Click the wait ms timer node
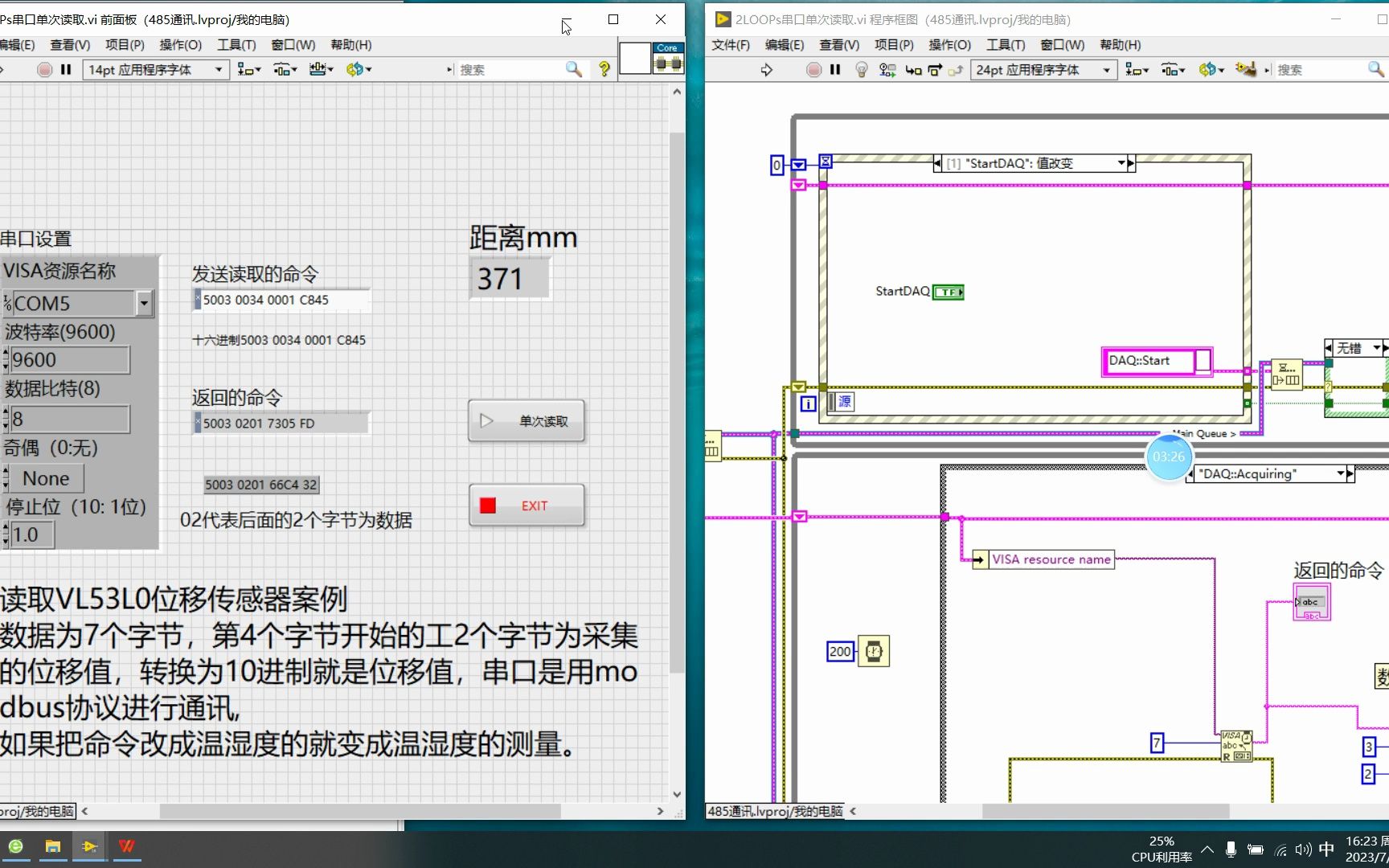The image size is (1389, 868). click(x=874, y=651)
